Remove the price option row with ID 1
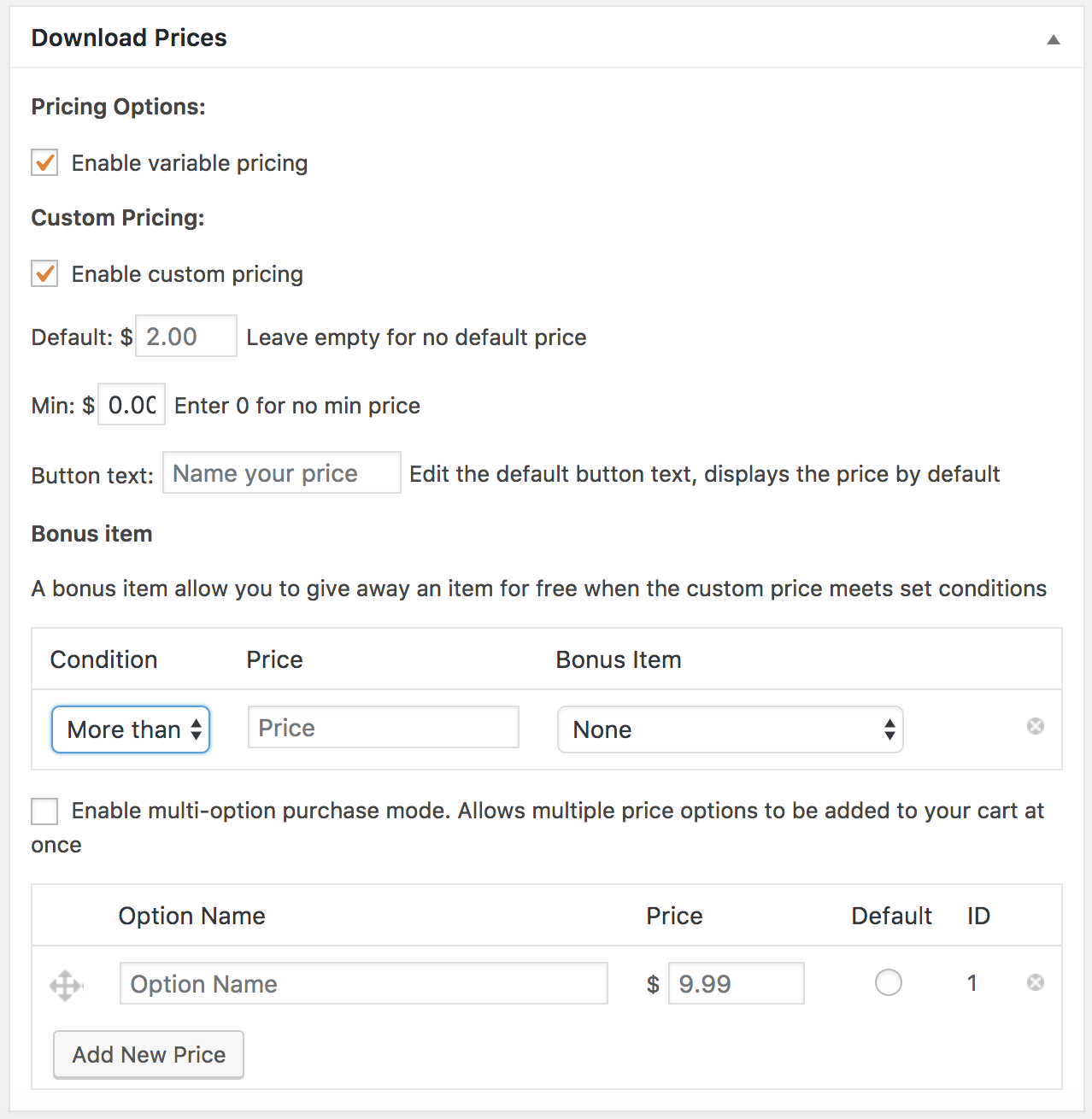Image resolution: width=1092 pixels, height=1119 pixels. click(x=1035, y=982)
